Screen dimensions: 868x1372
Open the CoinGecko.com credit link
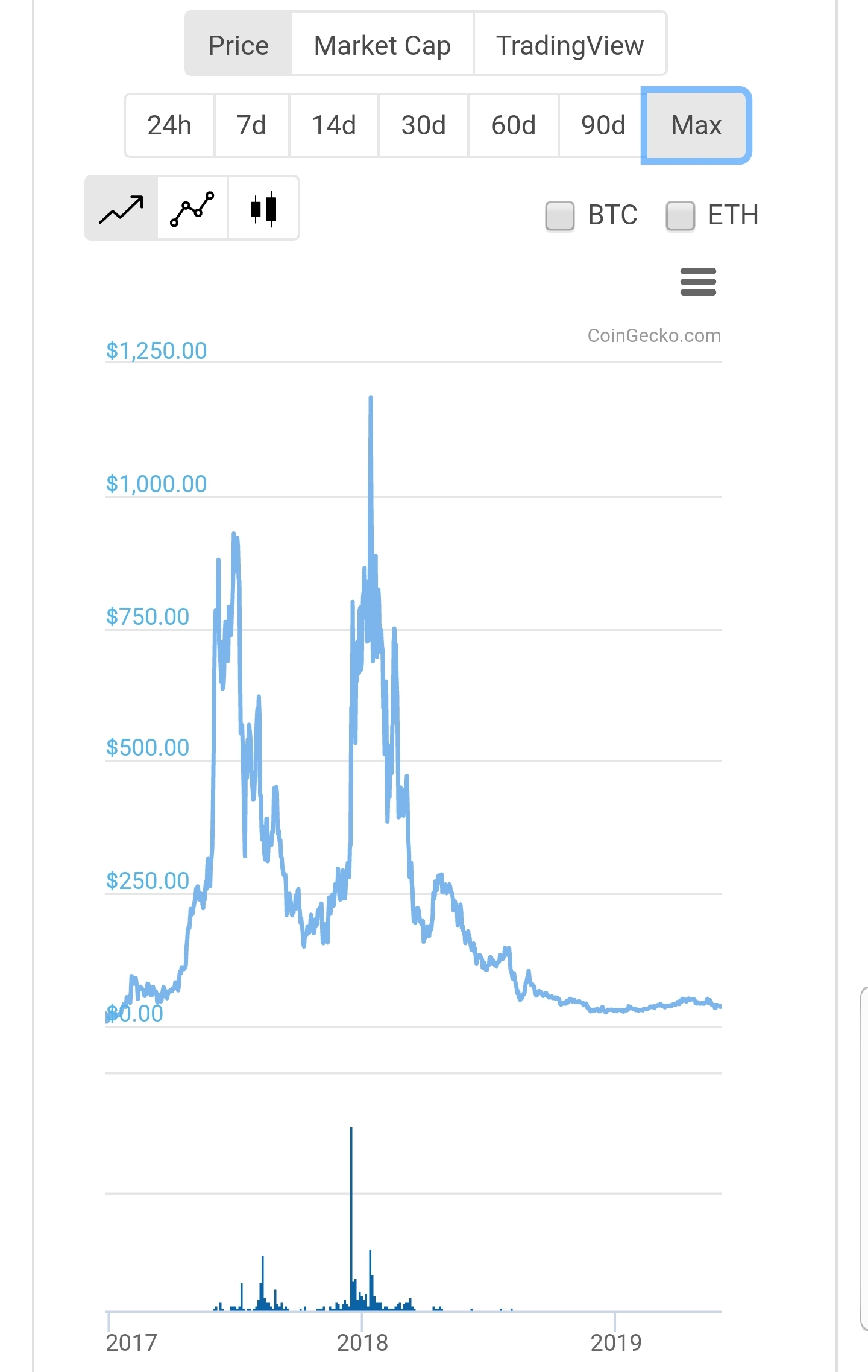(x=654, y=336)
